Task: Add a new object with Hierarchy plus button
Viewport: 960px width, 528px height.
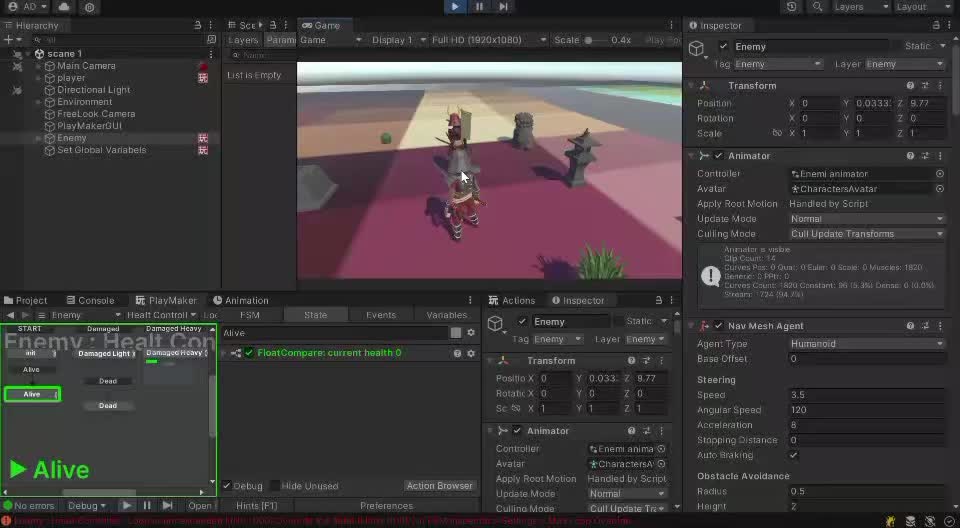Action: [x=9, y=39]
